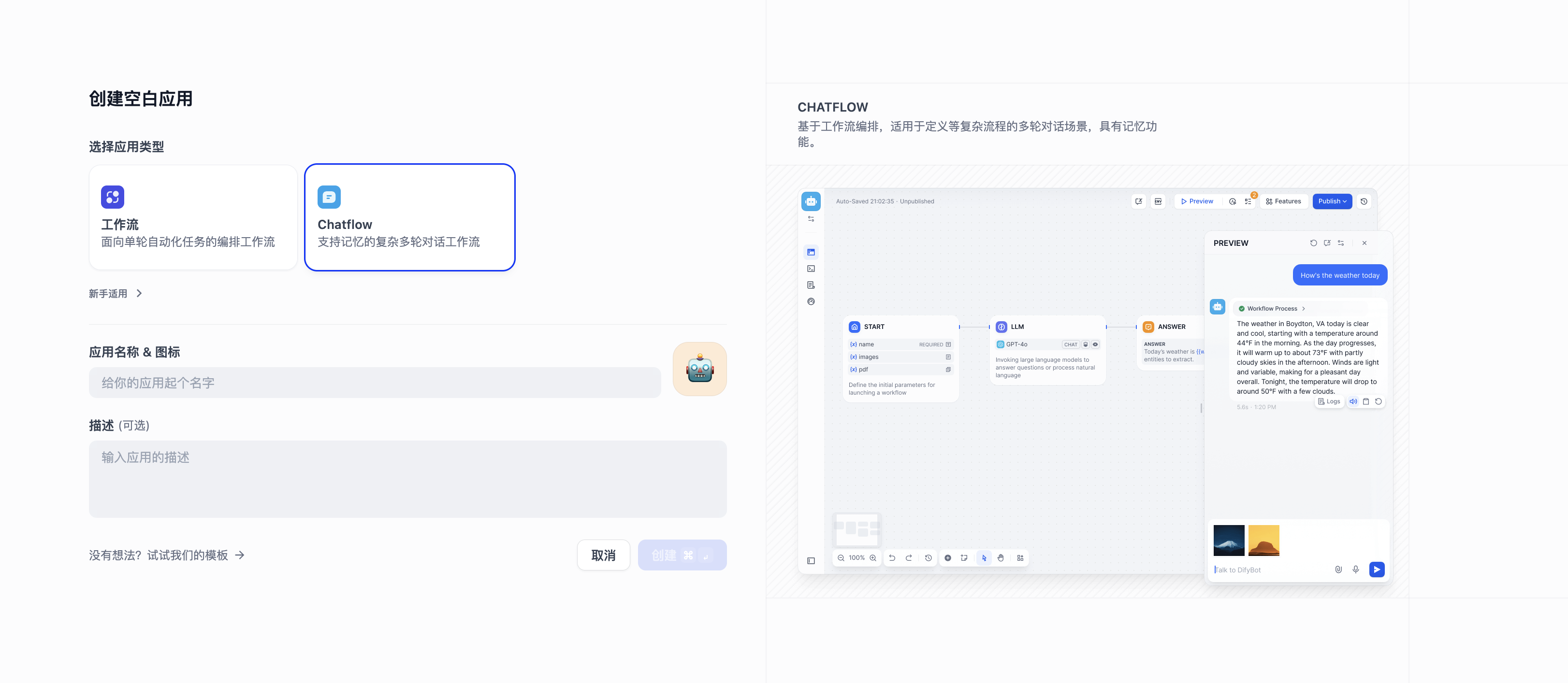
Task: Click the sliders settings icon in PREVIEW header
Action: (x=1341, y=243)
